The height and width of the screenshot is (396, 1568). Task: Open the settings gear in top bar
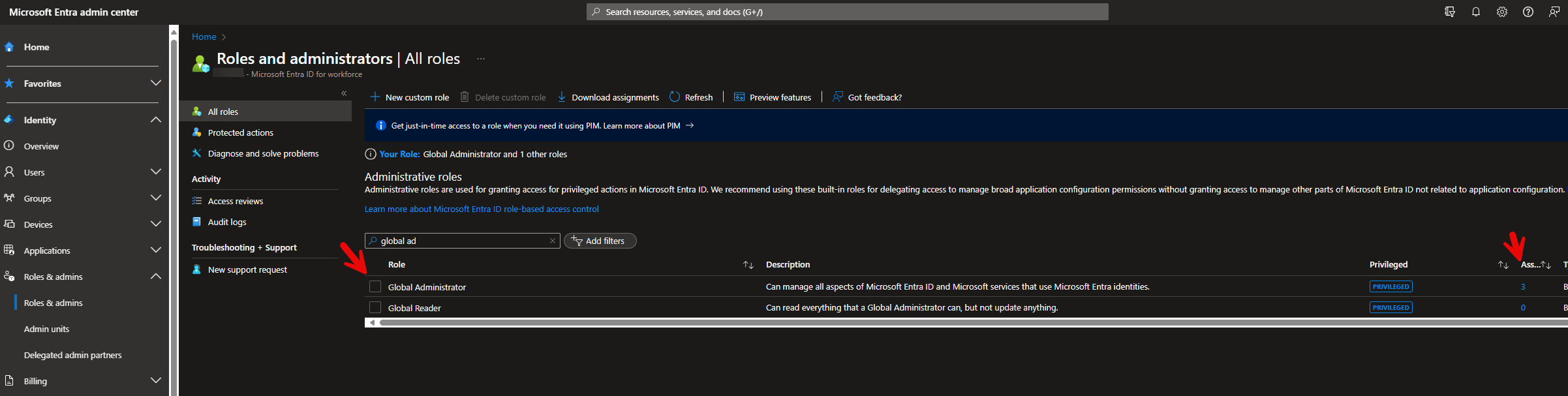point(1502,12)
